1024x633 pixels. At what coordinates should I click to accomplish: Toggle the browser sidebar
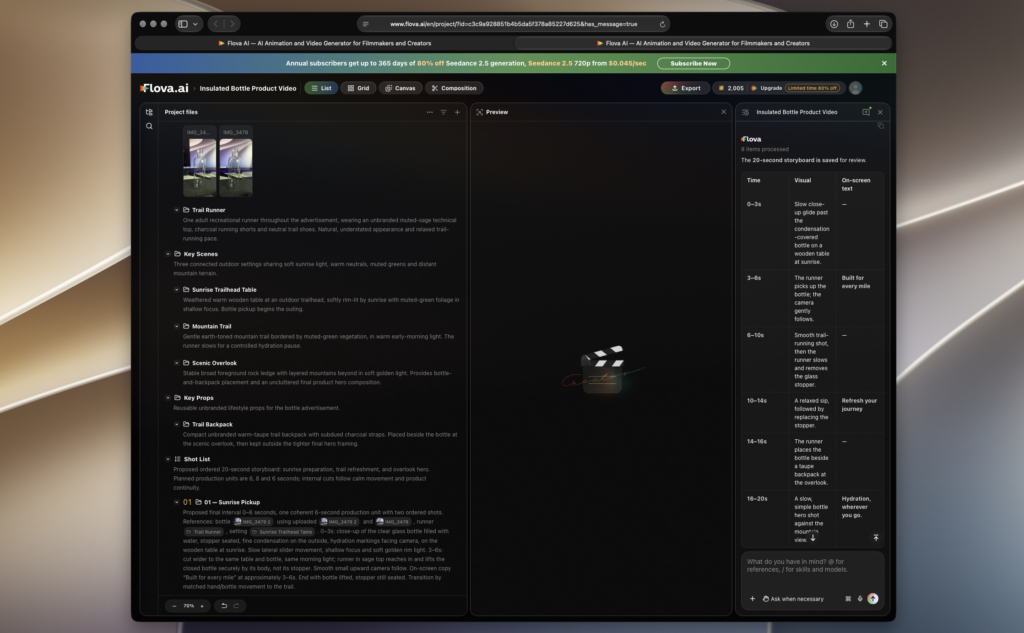point(183,24)
